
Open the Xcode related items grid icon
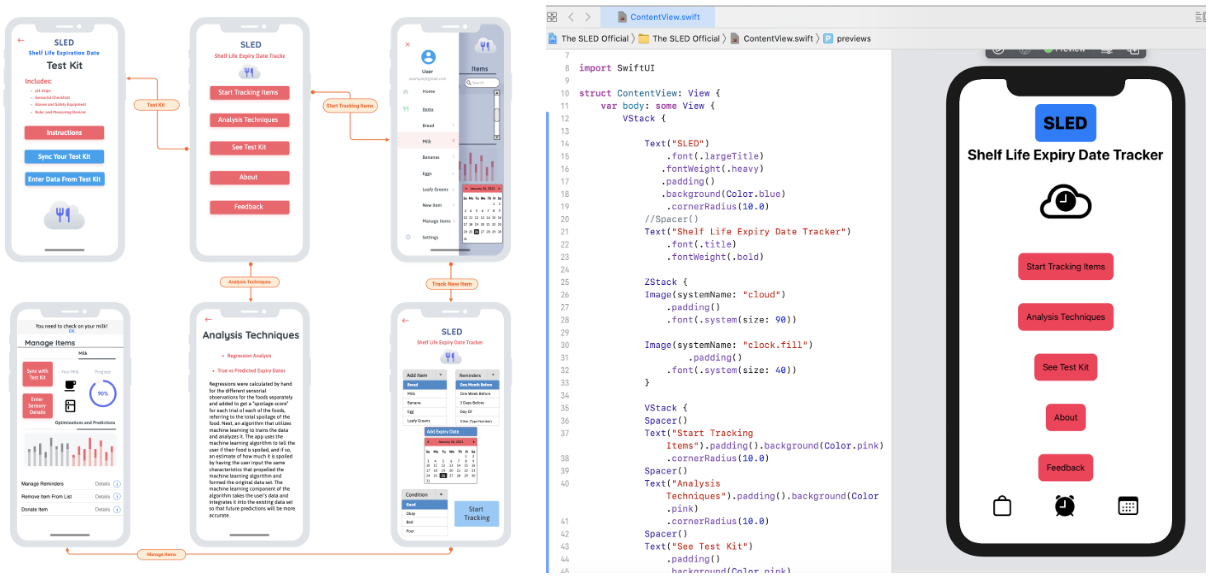coord(552,17)
